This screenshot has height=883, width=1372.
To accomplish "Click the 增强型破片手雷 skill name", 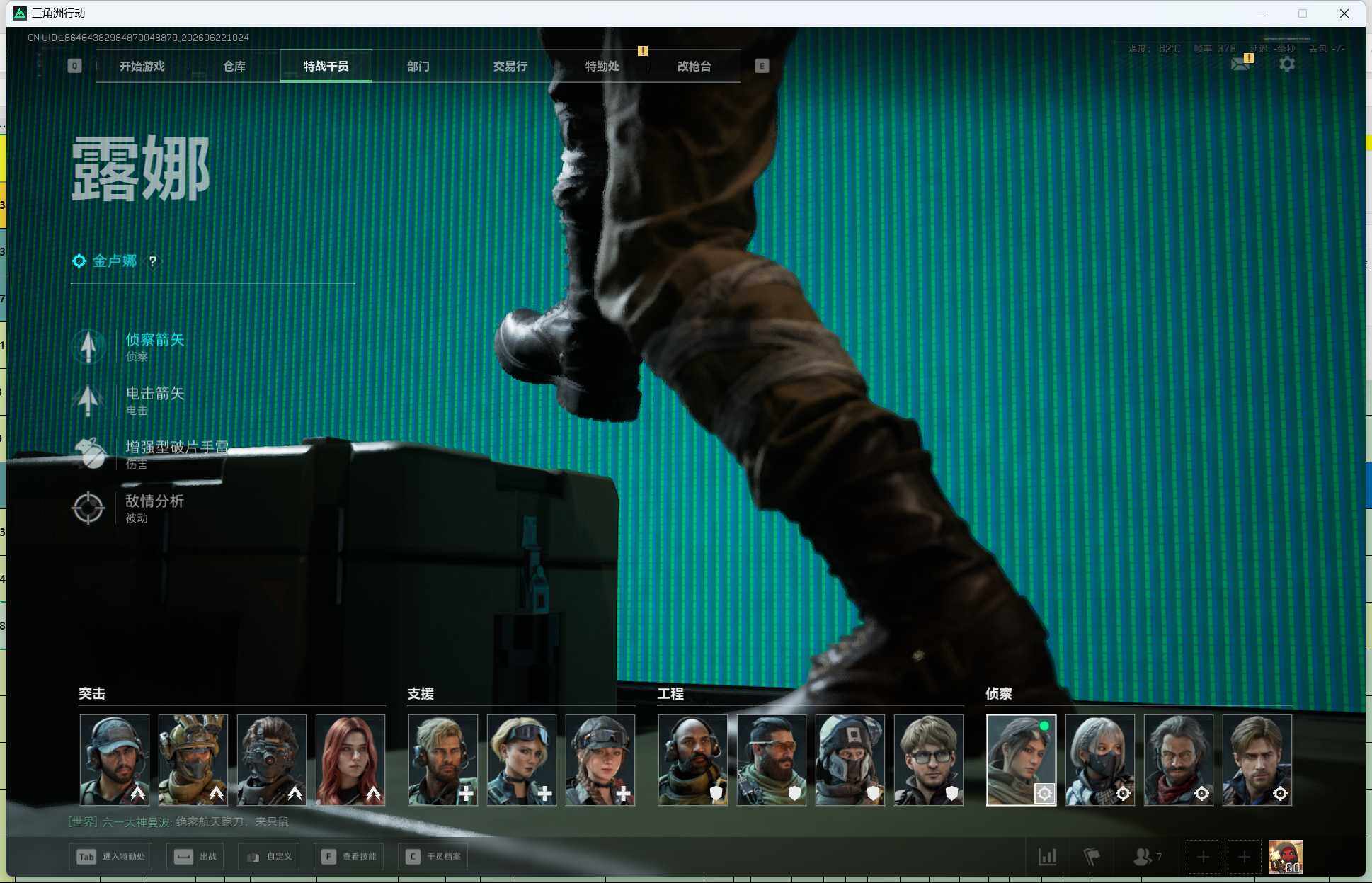I will [177, 448].
